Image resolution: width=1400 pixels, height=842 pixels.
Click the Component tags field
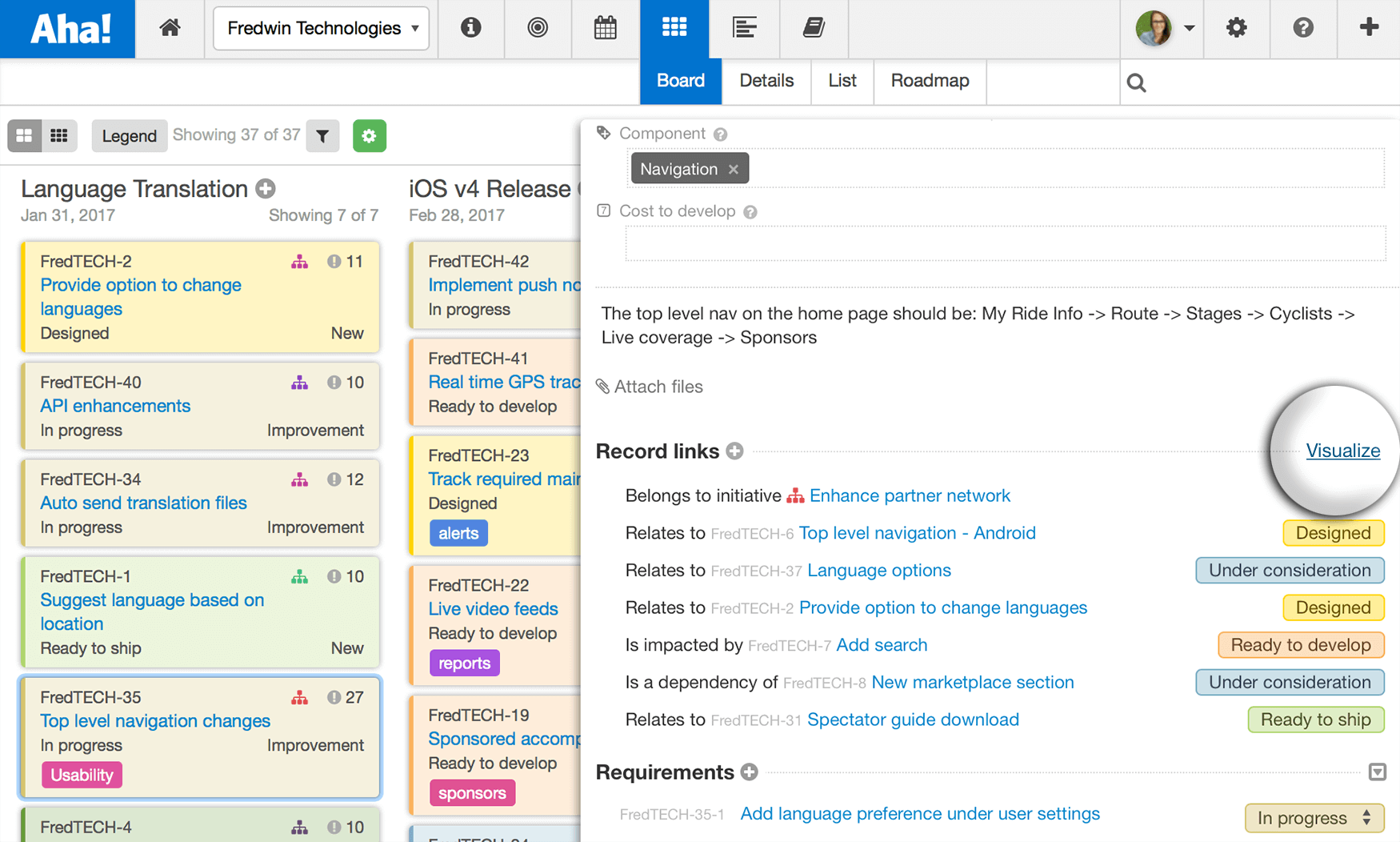1005,168
